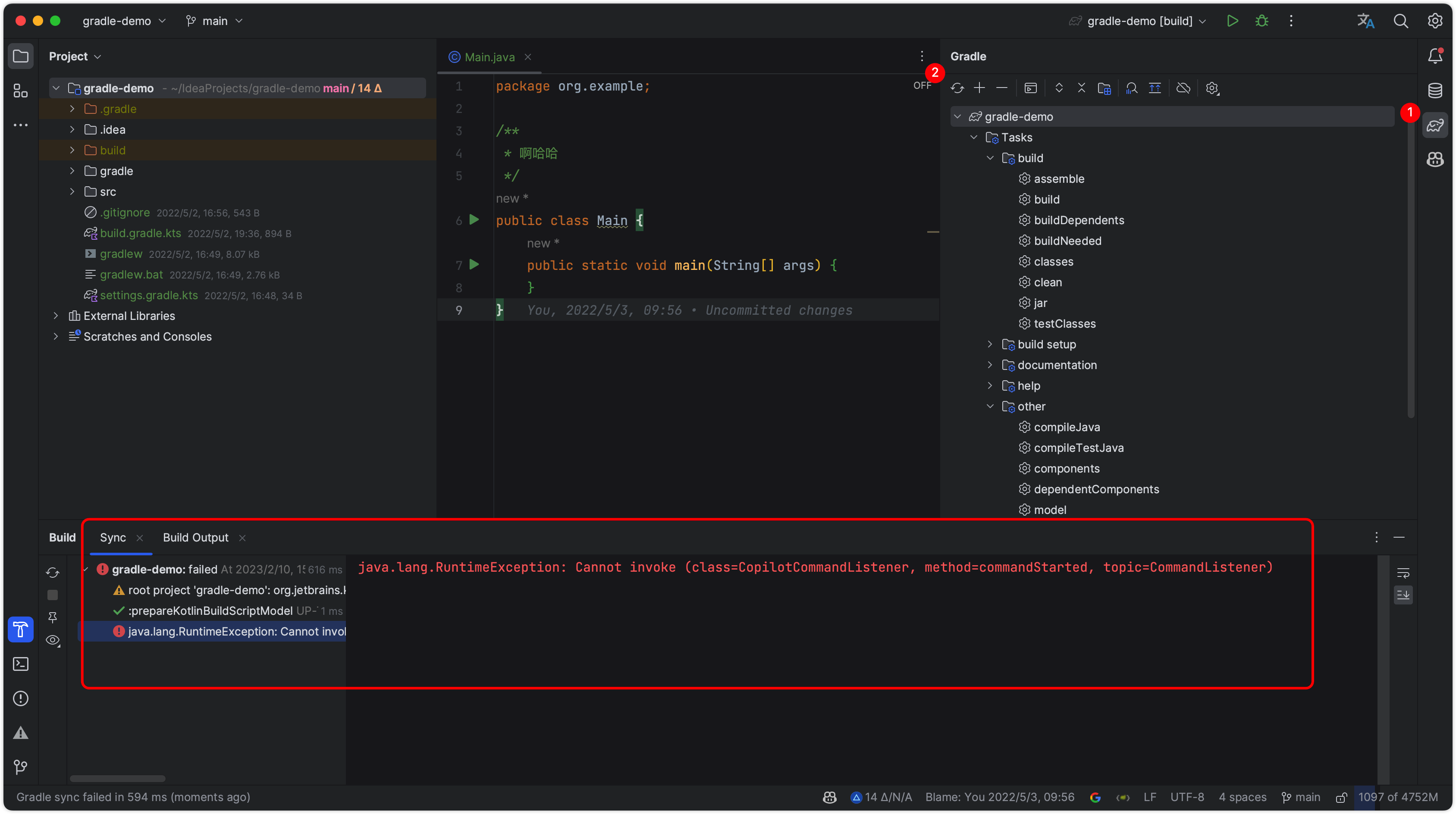Expand the src folder
The image size is (1456, 814).
(x=72, y=191)
